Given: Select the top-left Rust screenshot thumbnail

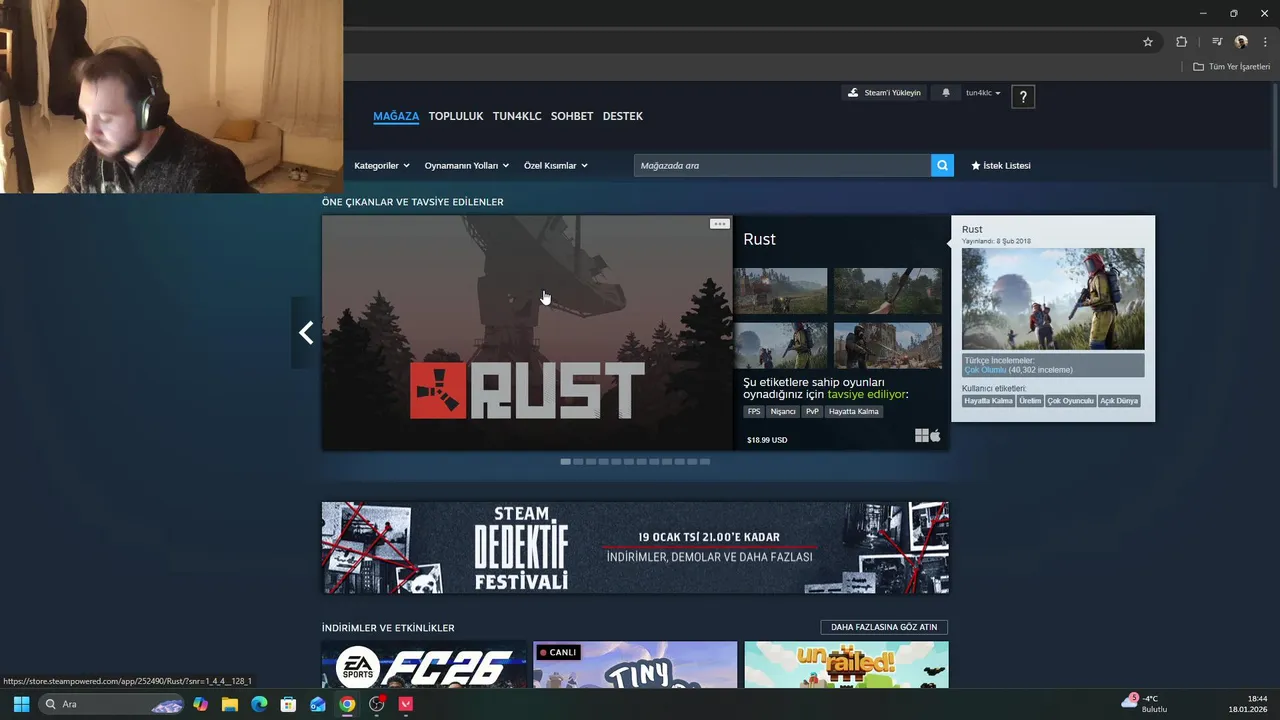Looking at the screenshot, I should click(781, 290).
